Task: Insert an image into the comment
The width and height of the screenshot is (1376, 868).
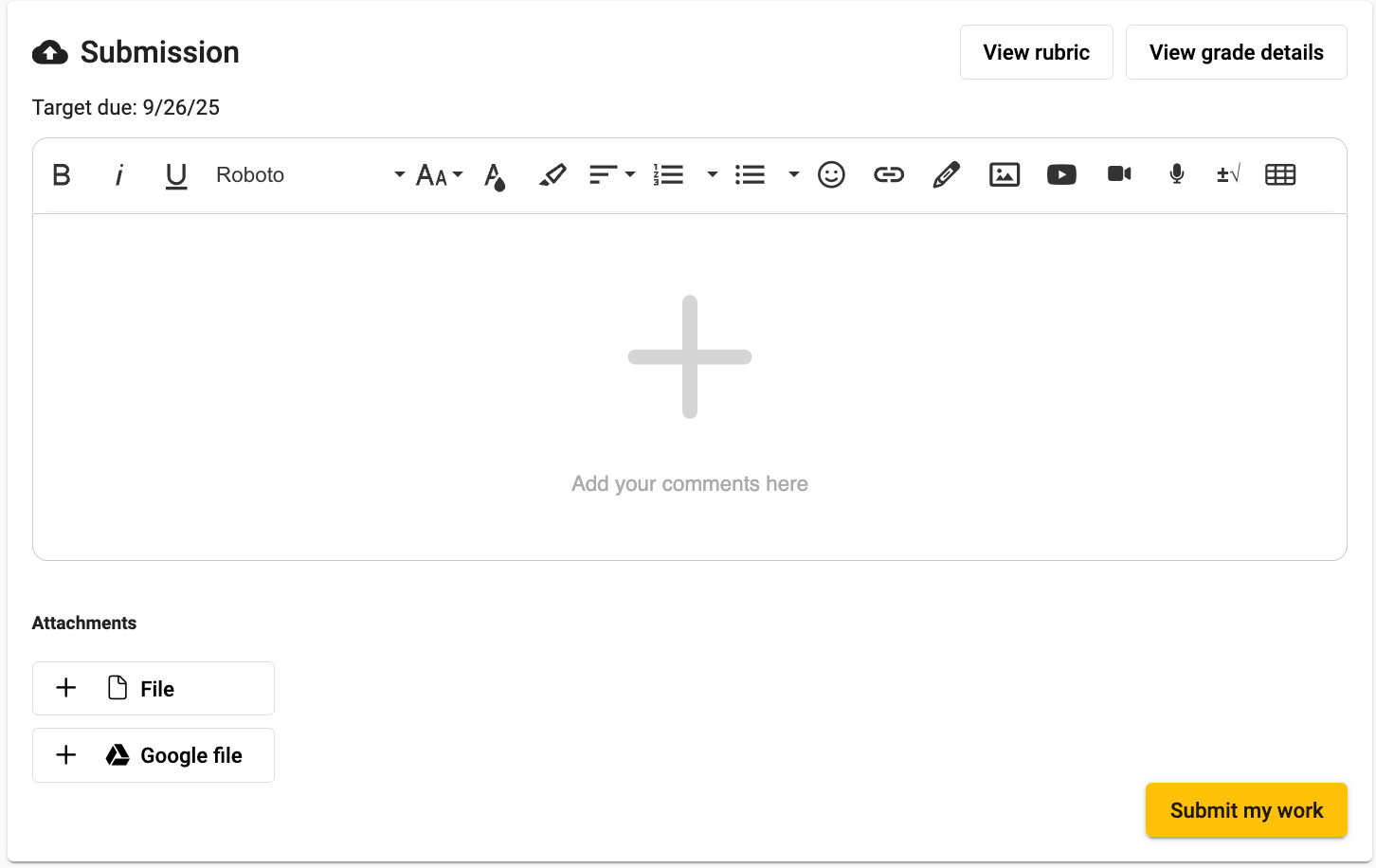Action: pyautogui.click(x=1005, y=175)
